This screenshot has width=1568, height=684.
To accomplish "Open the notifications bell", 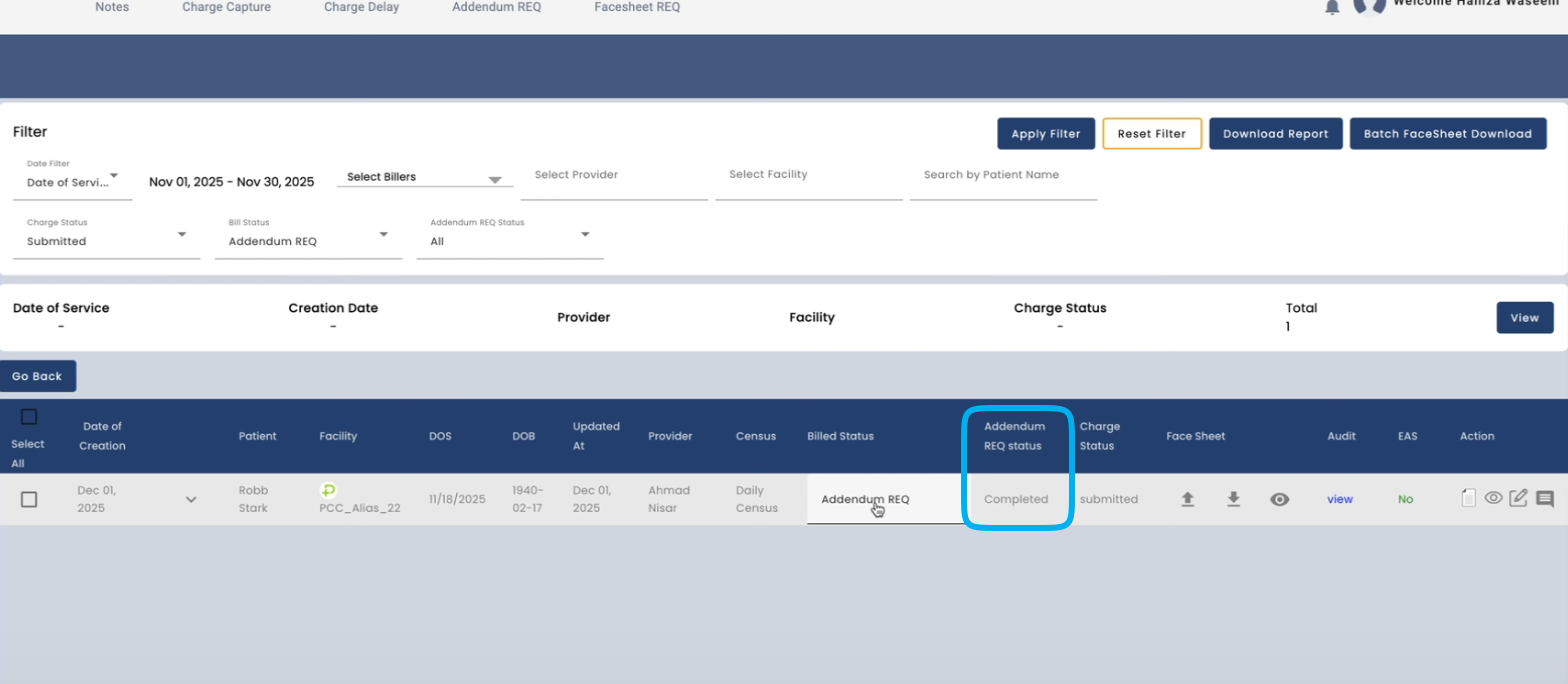I will tap(1332, 7).
